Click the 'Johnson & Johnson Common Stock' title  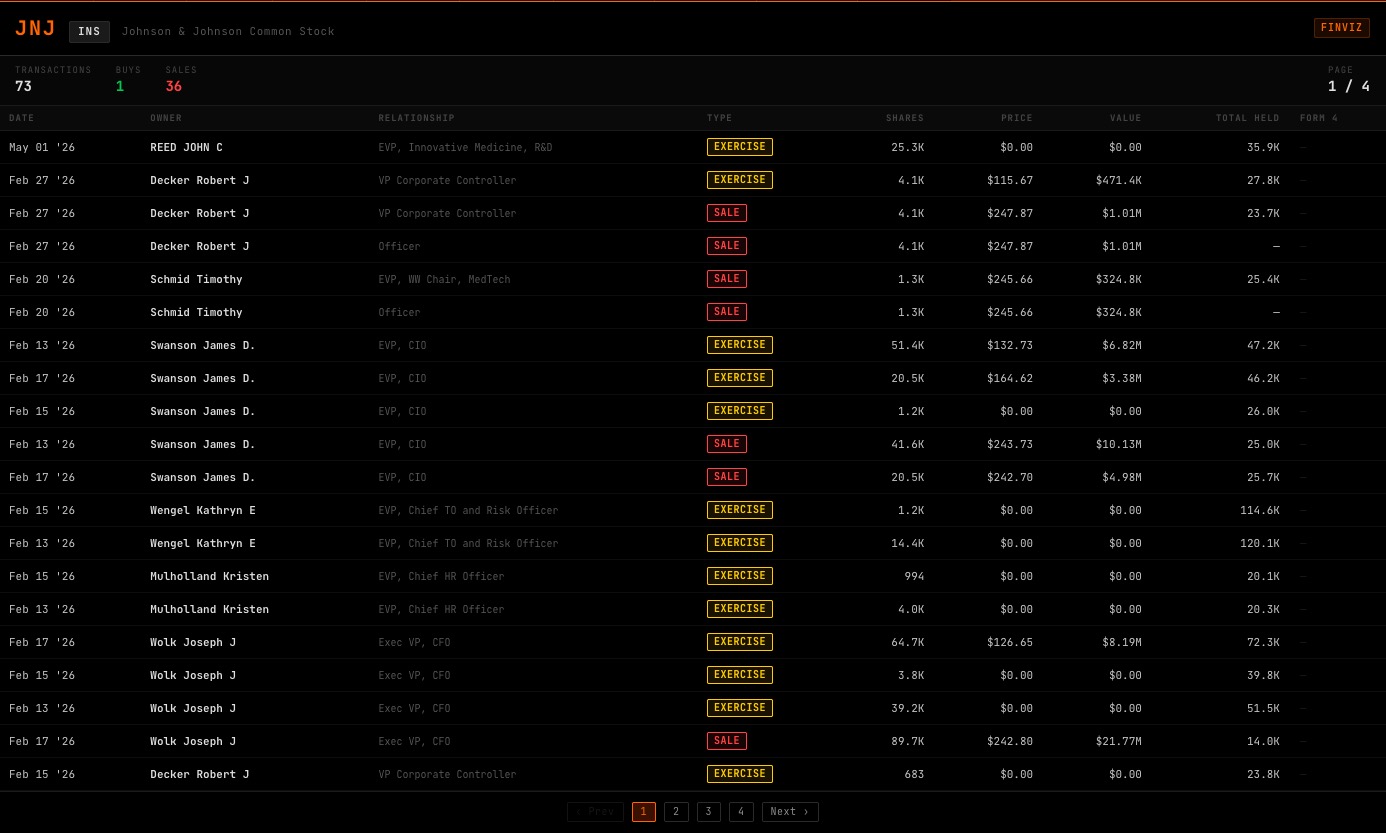(x=228, y=32)
